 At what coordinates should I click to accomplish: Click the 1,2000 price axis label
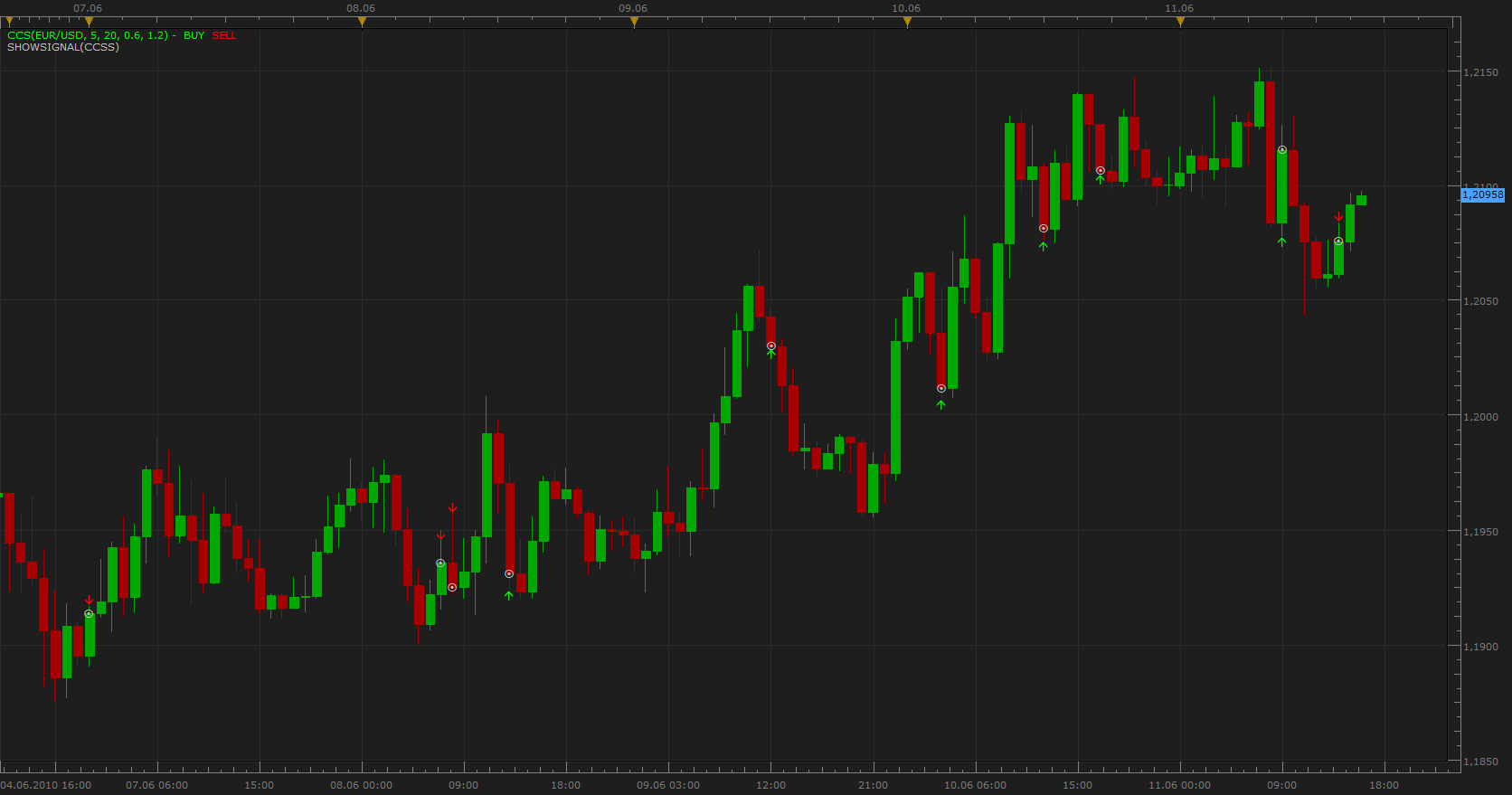click(x=1480, y=417)
